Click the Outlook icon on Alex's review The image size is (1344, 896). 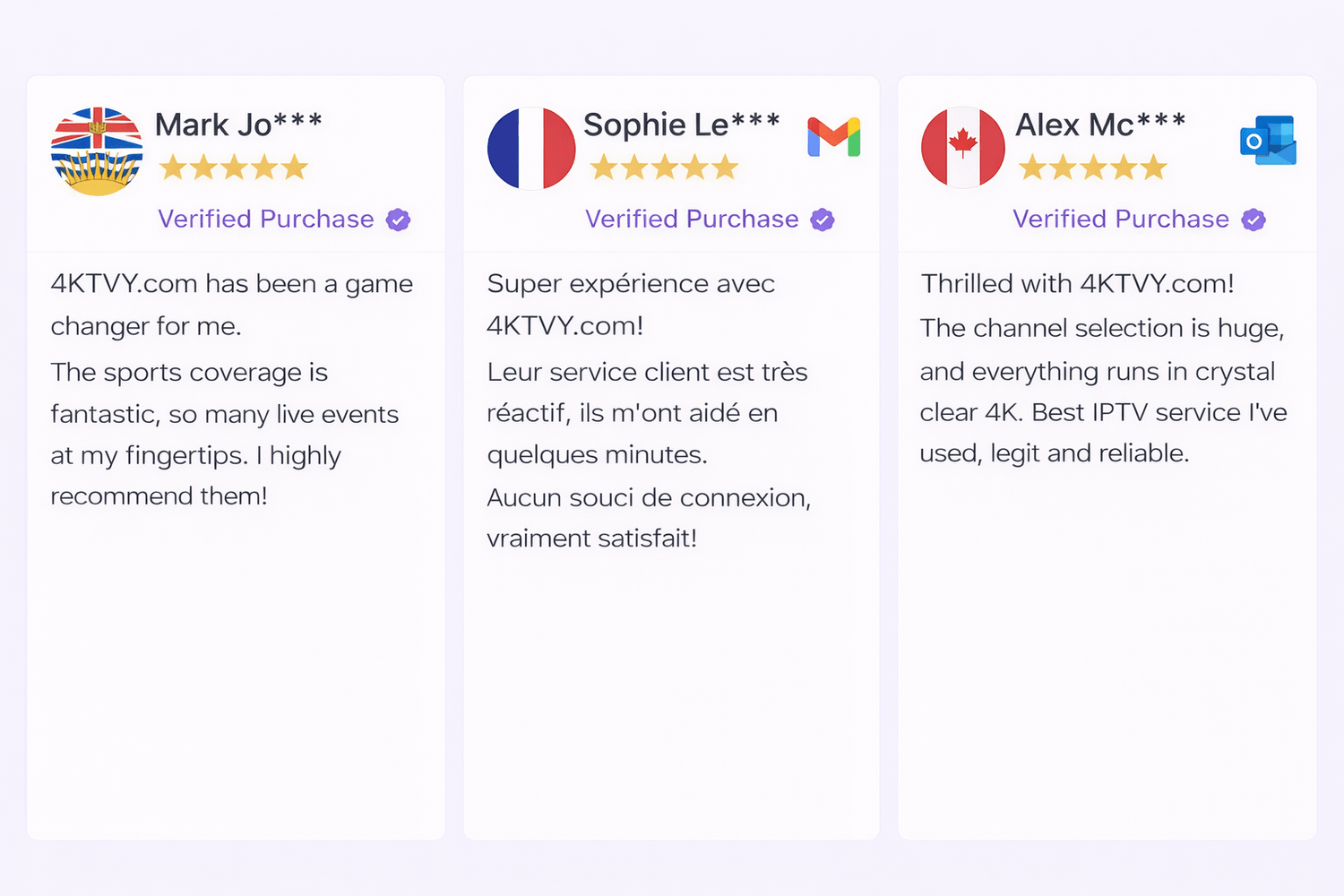click(1268, 141)
